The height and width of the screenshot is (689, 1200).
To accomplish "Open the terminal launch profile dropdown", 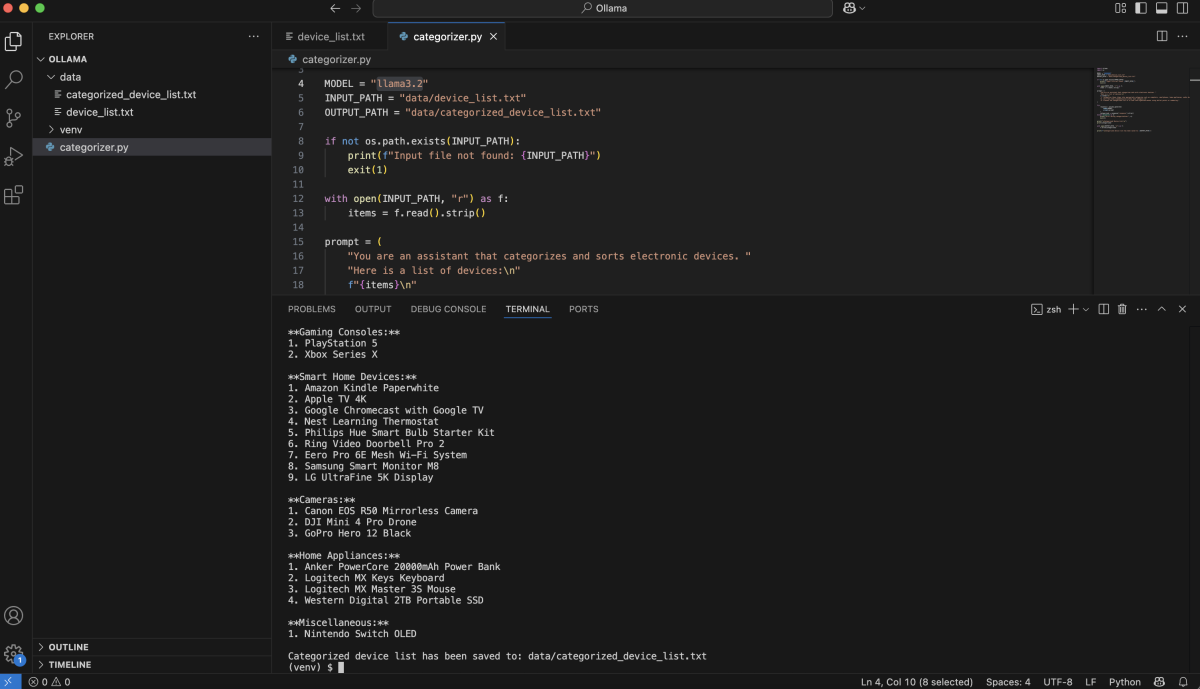I will point(1086,309).
